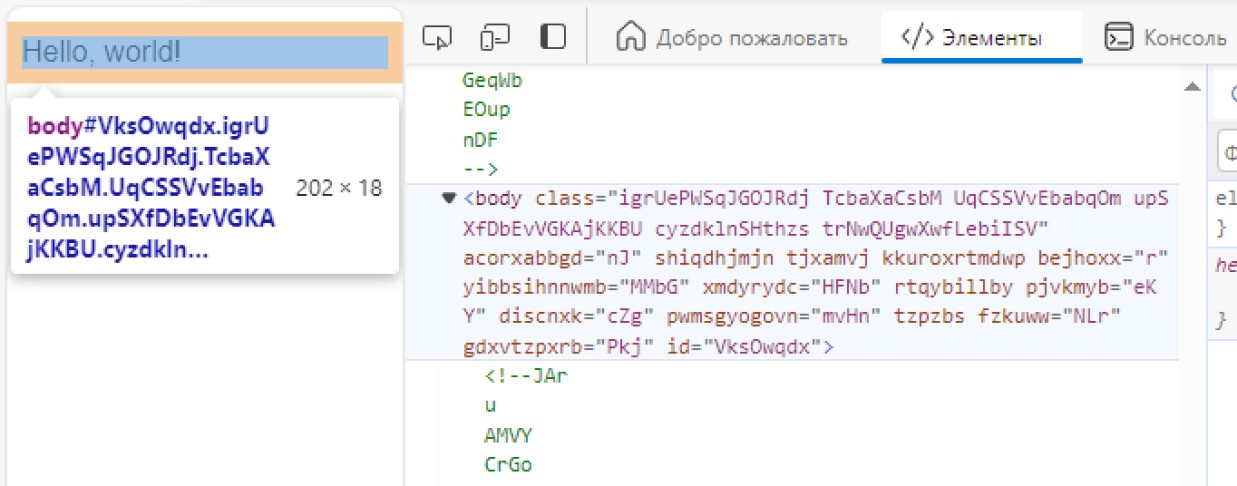
Task: Collapse the body element node
Action: coord(448,198)
